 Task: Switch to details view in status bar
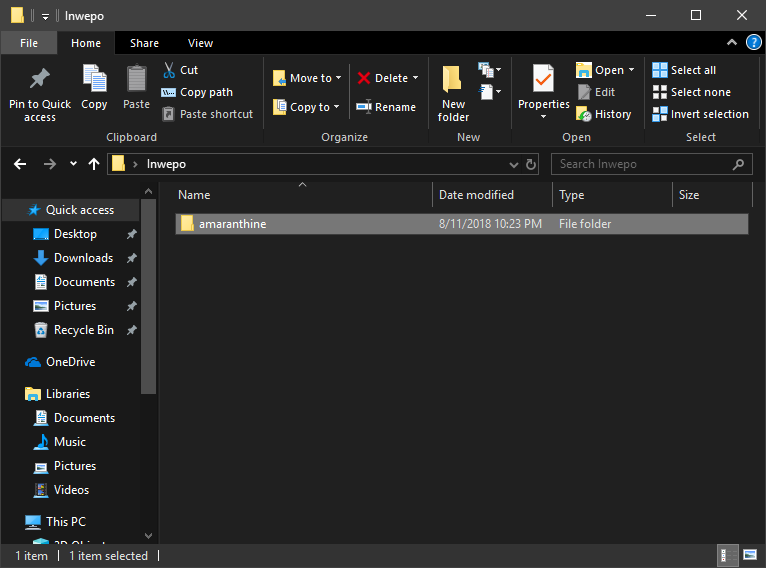point(727,555)
